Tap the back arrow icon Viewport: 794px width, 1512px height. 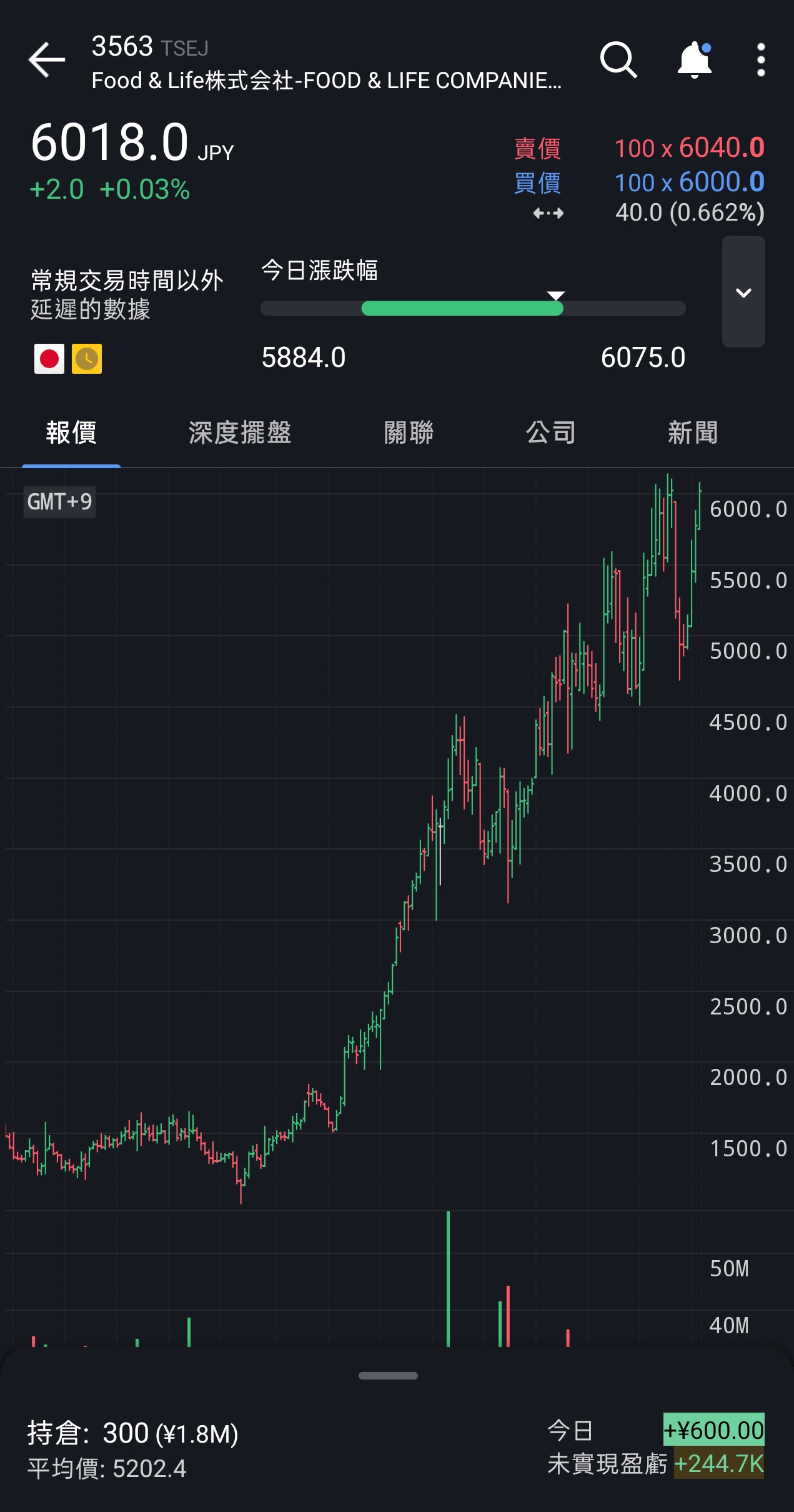click(x=47, y=60)
